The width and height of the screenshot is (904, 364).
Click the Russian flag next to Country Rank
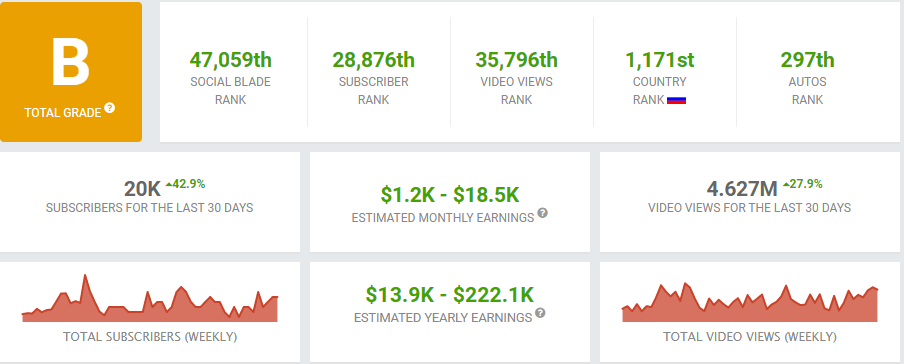point(676,100)
